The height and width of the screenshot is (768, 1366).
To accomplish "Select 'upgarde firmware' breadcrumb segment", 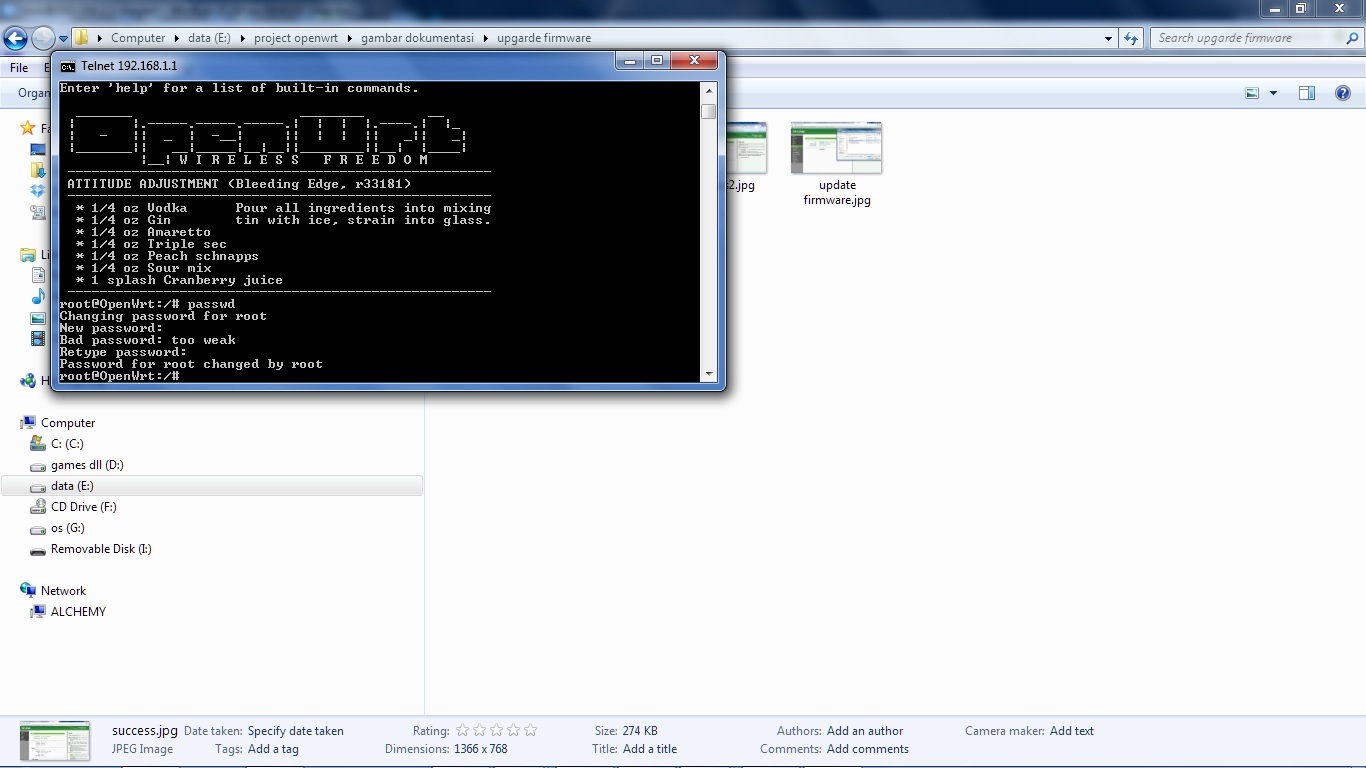I will coord(544,38).
